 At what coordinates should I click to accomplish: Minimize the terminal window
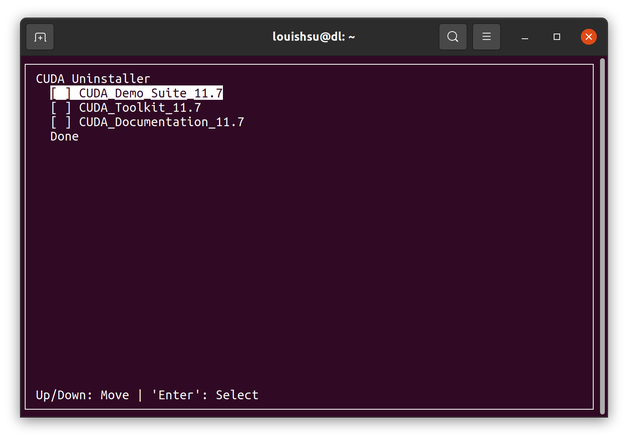525,37
